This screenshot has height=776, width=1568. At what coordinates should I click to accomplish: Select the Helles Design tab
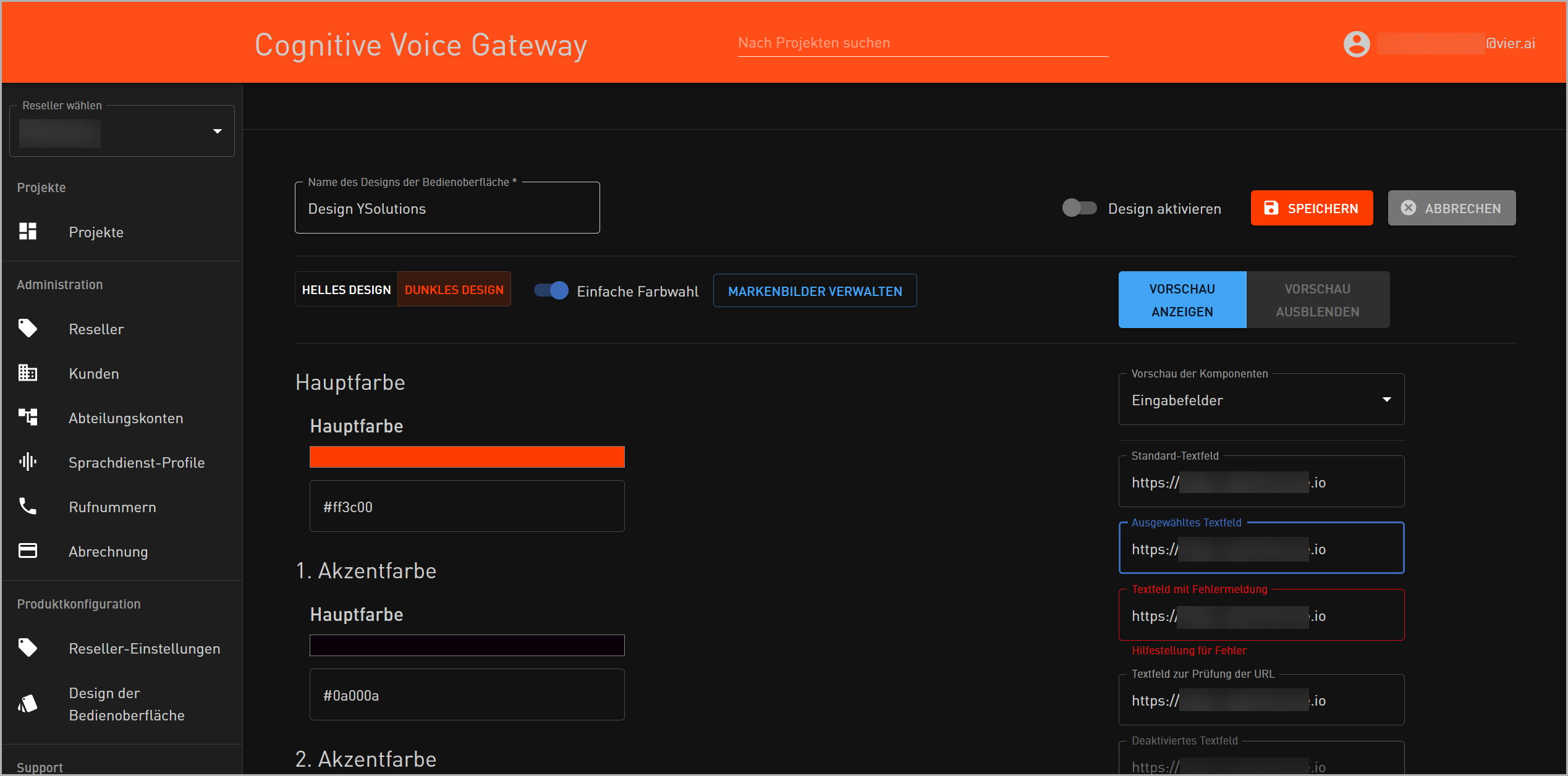click(x=346, y=290)
